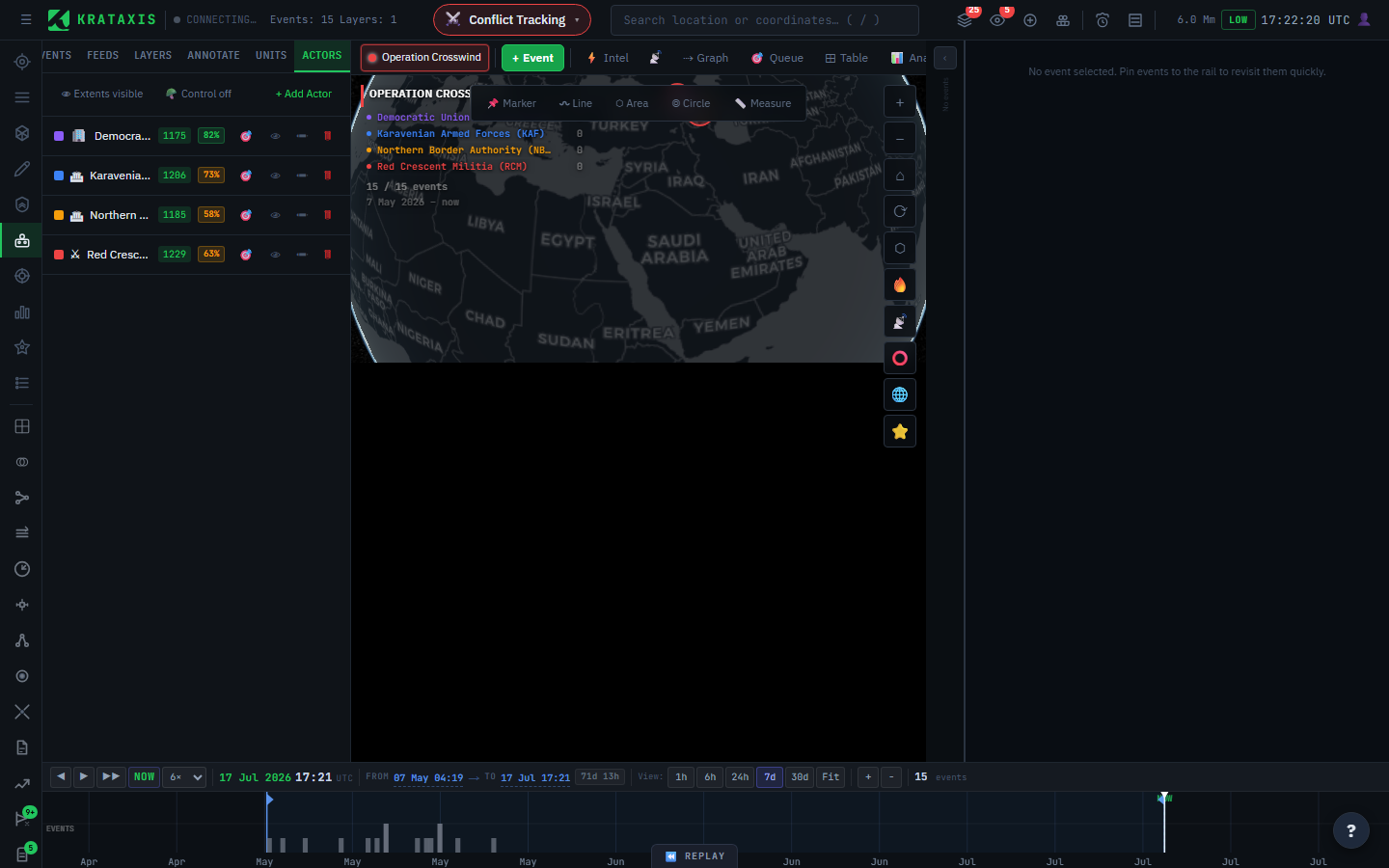The image size is (1389, 868).
Task: Click the green + Event button
Action: [x=532, y=58]
